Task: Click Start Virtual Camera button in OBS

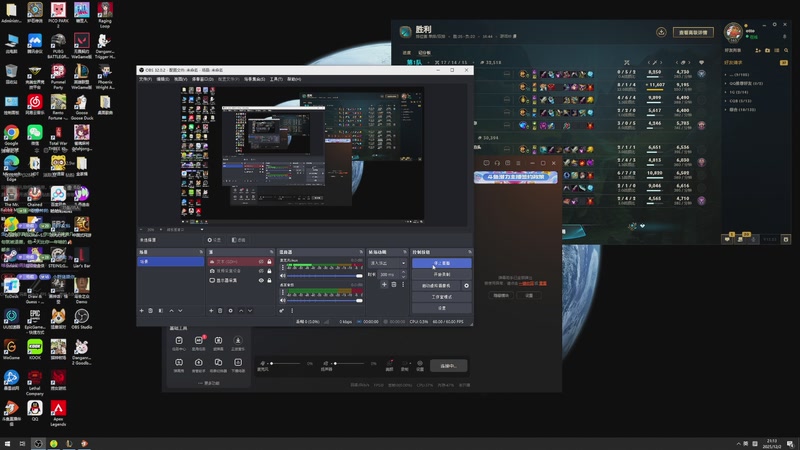Action: click(437, 286)
